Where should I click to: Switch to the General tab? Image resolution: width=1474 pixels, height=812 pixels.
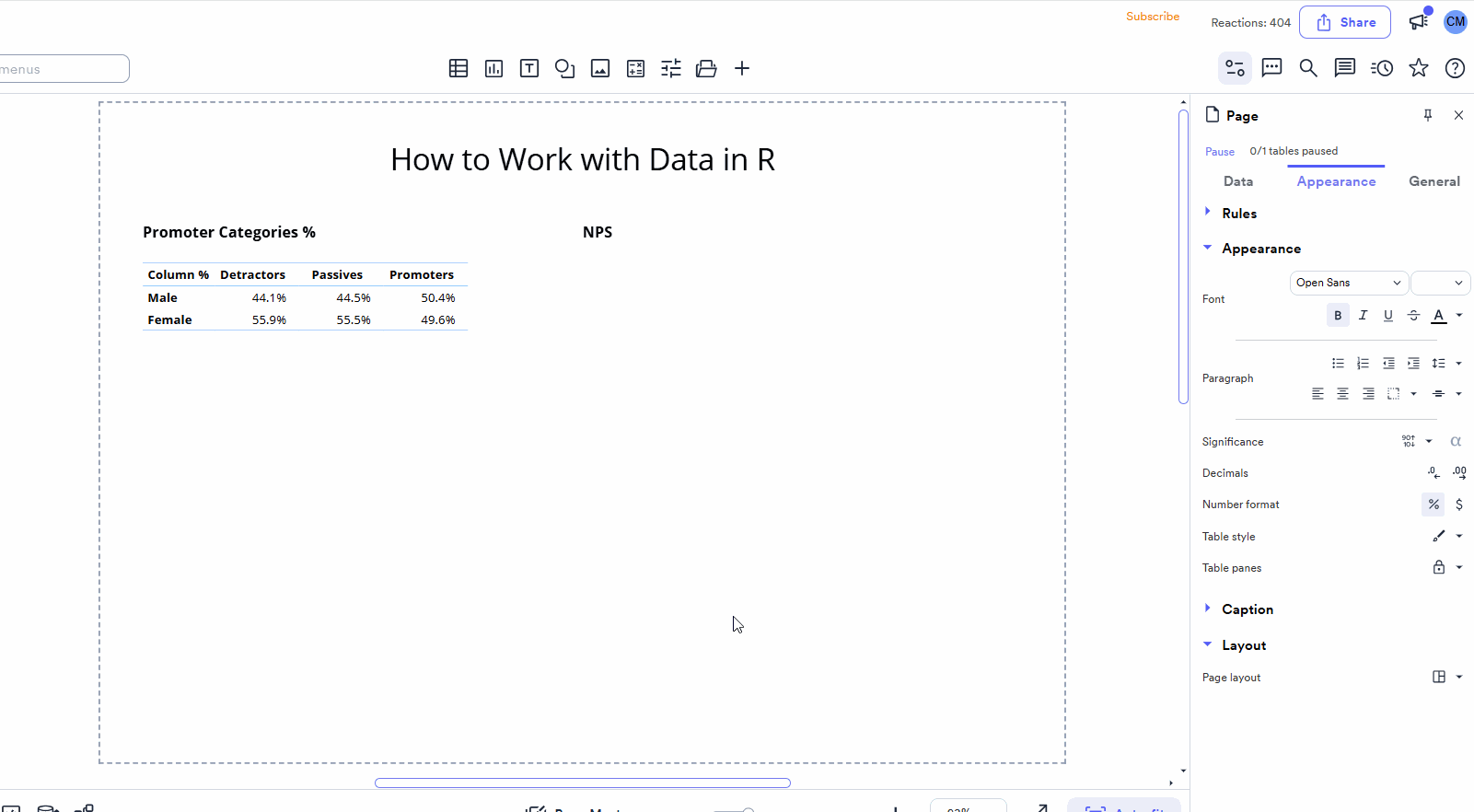point(1433,181)
